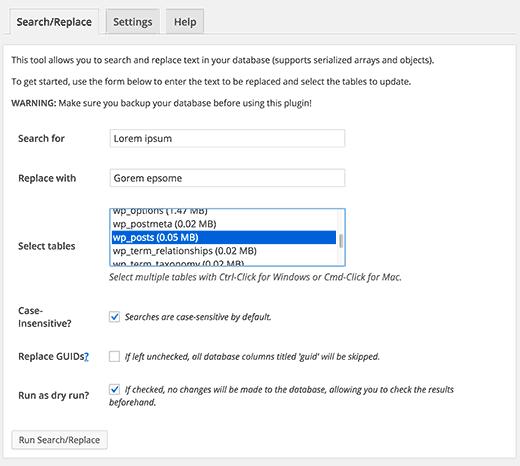The height and width of the screenshot is (466, 520).
Task: Open the Replace GUIDs question mark link
Action: coord(86,357)
